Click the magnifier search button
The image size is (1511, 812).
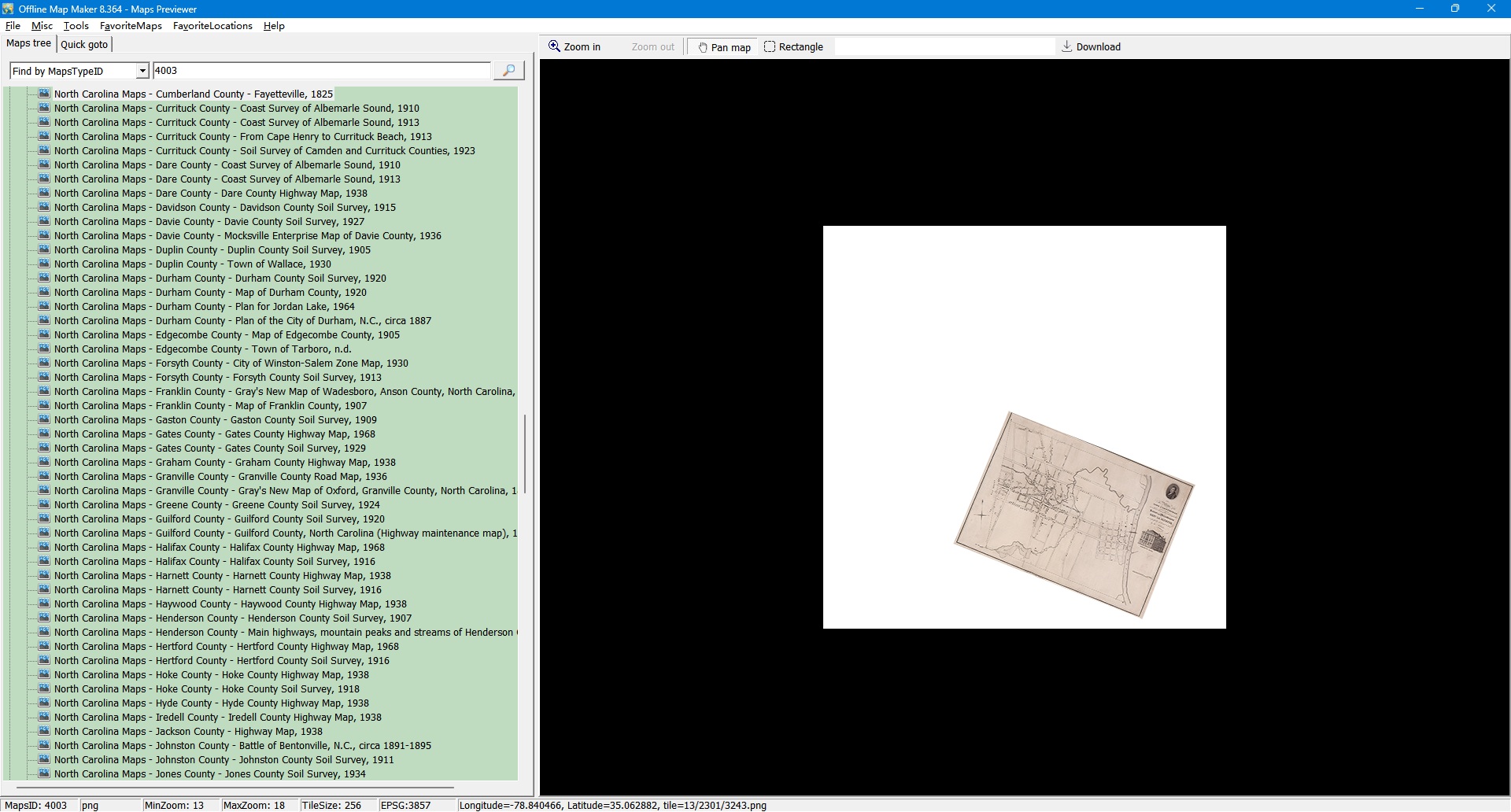[508, 71]
